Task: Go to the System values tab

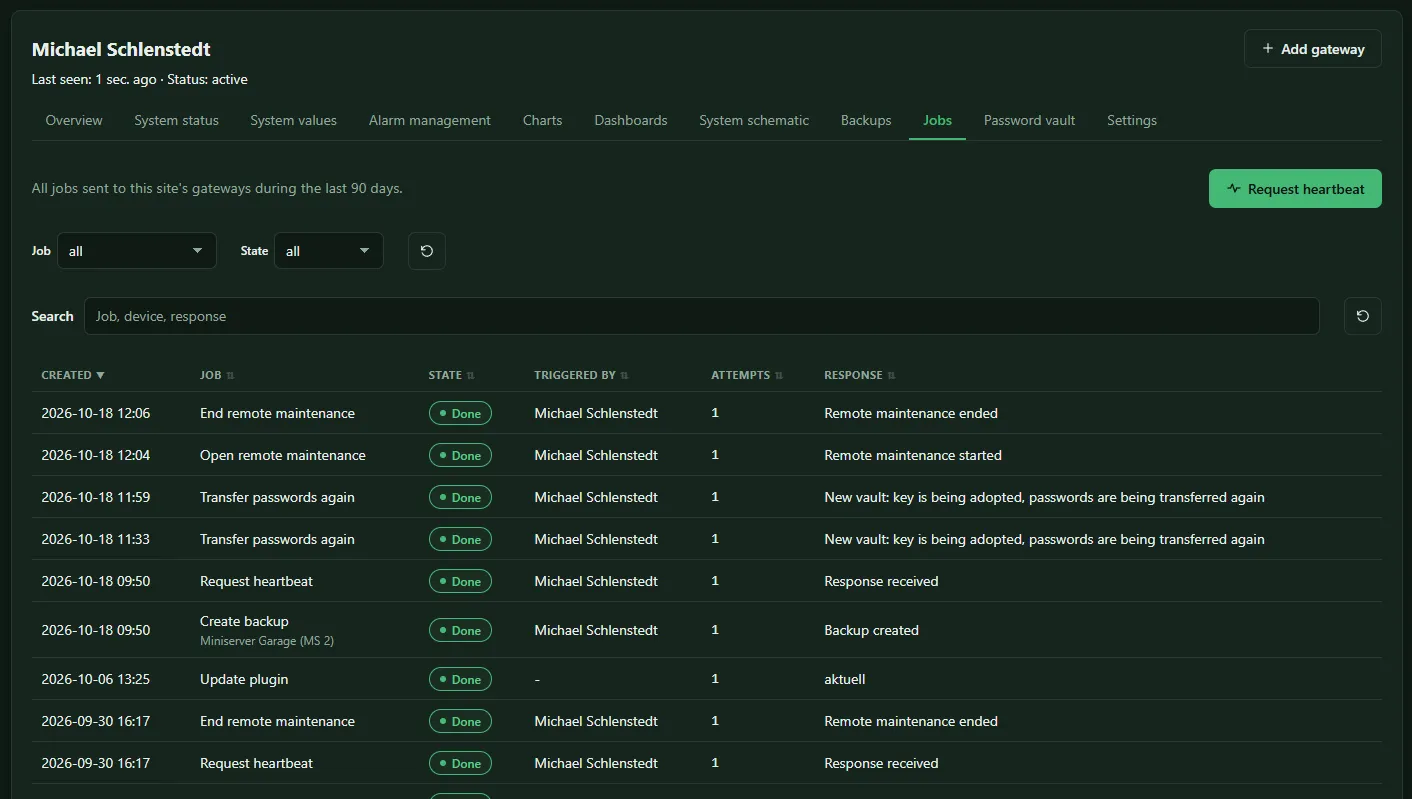Action: (293, 120)
